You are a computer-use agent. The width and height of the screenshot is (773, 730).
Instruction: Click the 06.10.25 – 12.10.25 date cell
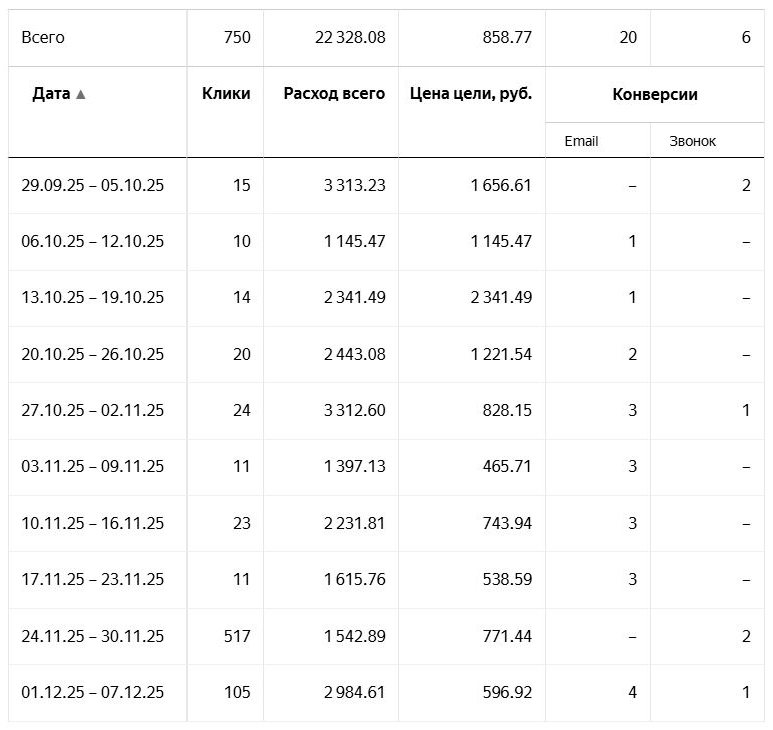click(92, 241)
